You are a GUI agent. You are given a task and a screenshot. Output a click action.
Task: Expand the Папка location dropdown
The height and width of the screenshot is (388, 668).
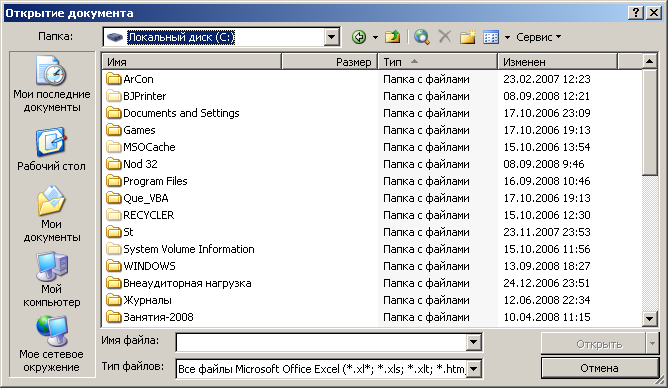(x=331, y=37)
